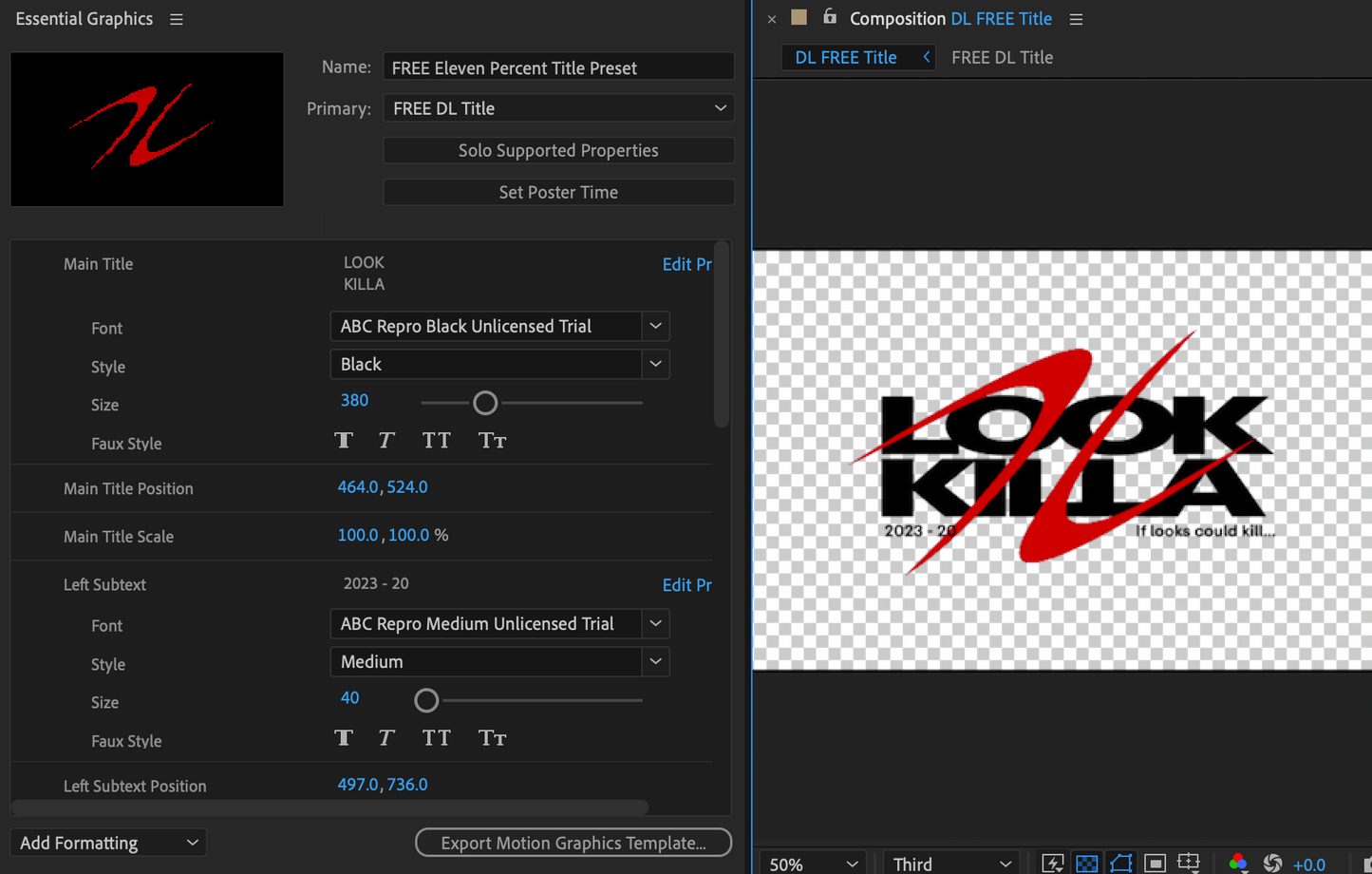This screenshot has height=874, width=1372.
Task: Click the RGB show channel icon
Action: 1237,863
